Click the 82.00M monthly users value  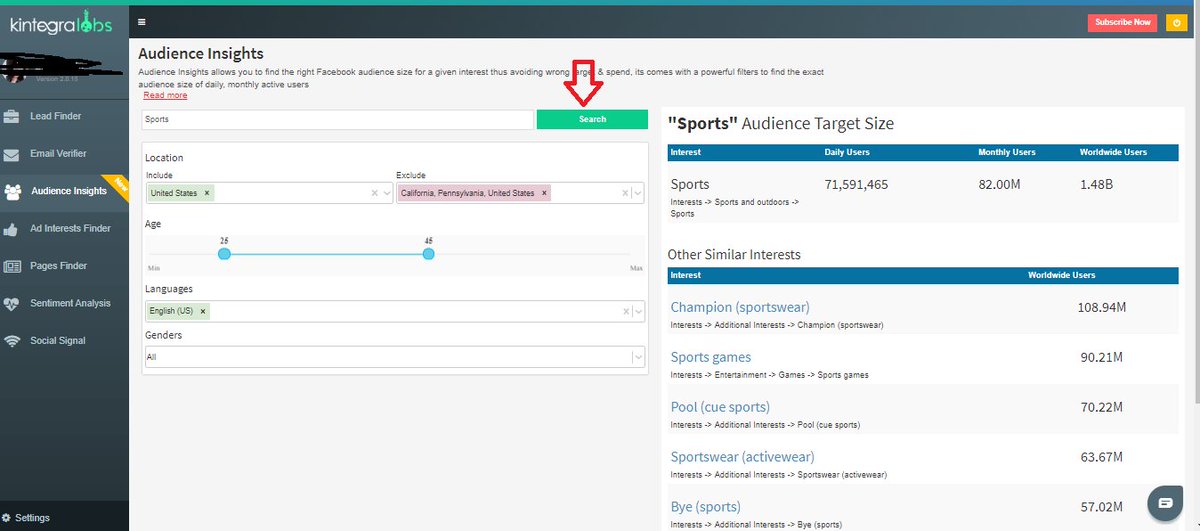point(1000,185)
